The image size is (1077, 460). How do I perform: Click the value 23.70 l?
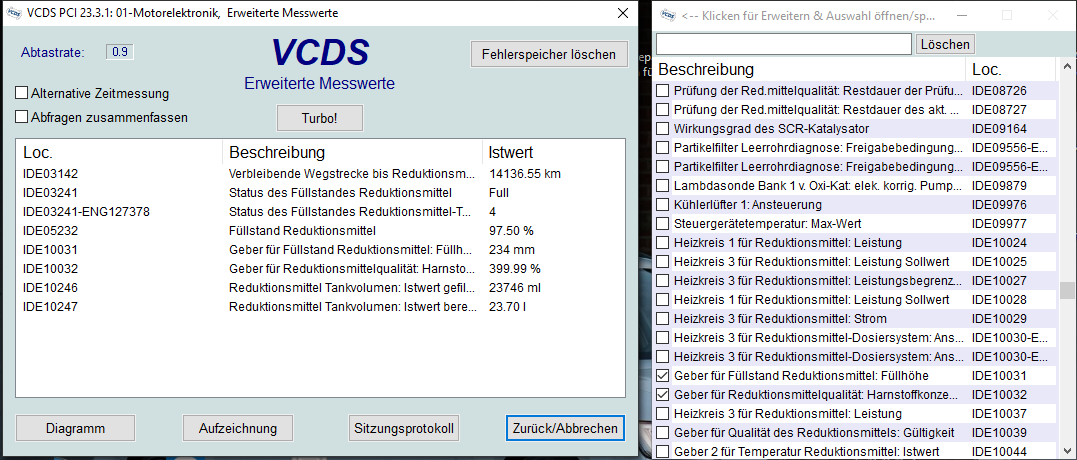(507, 306)
